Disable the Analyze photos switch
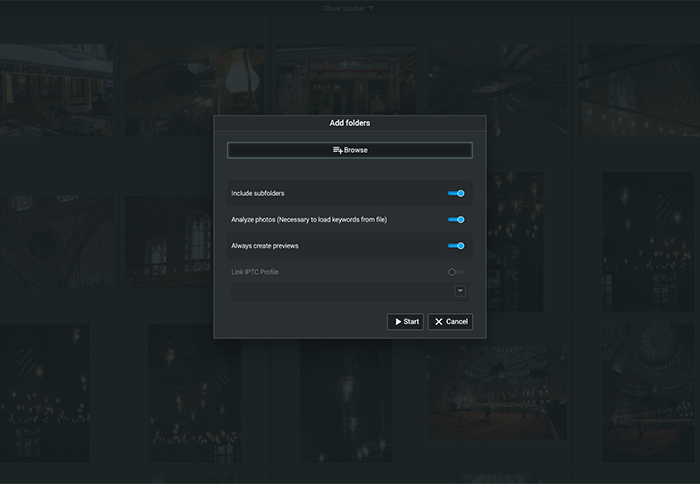 click(456, 220)
